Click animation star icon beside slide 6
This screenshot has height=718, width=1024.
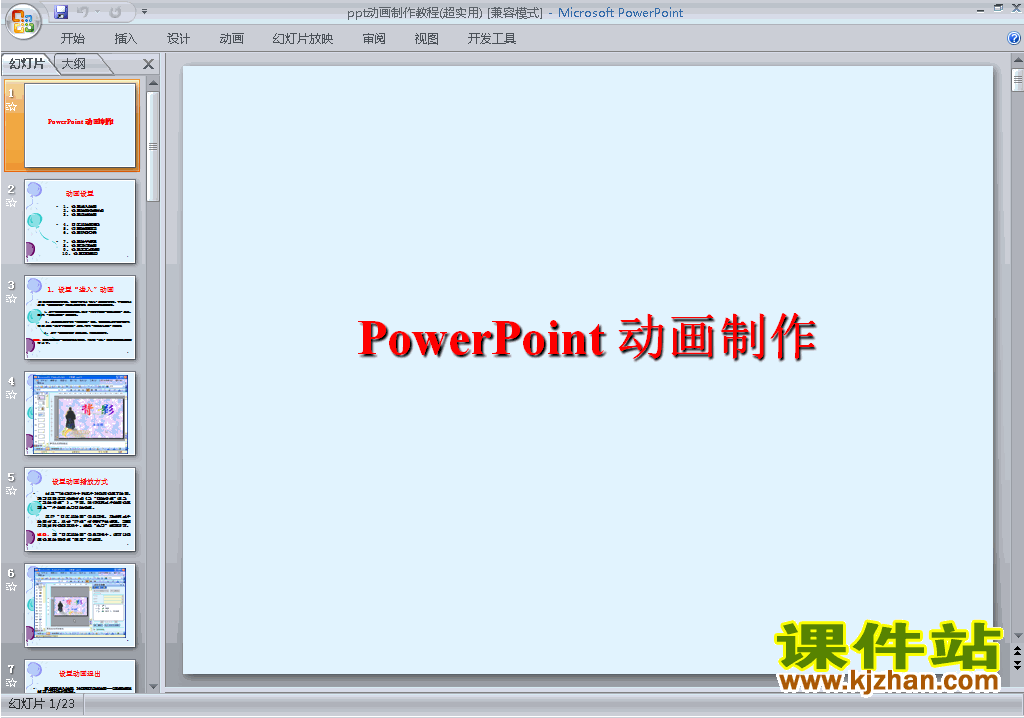11,587
